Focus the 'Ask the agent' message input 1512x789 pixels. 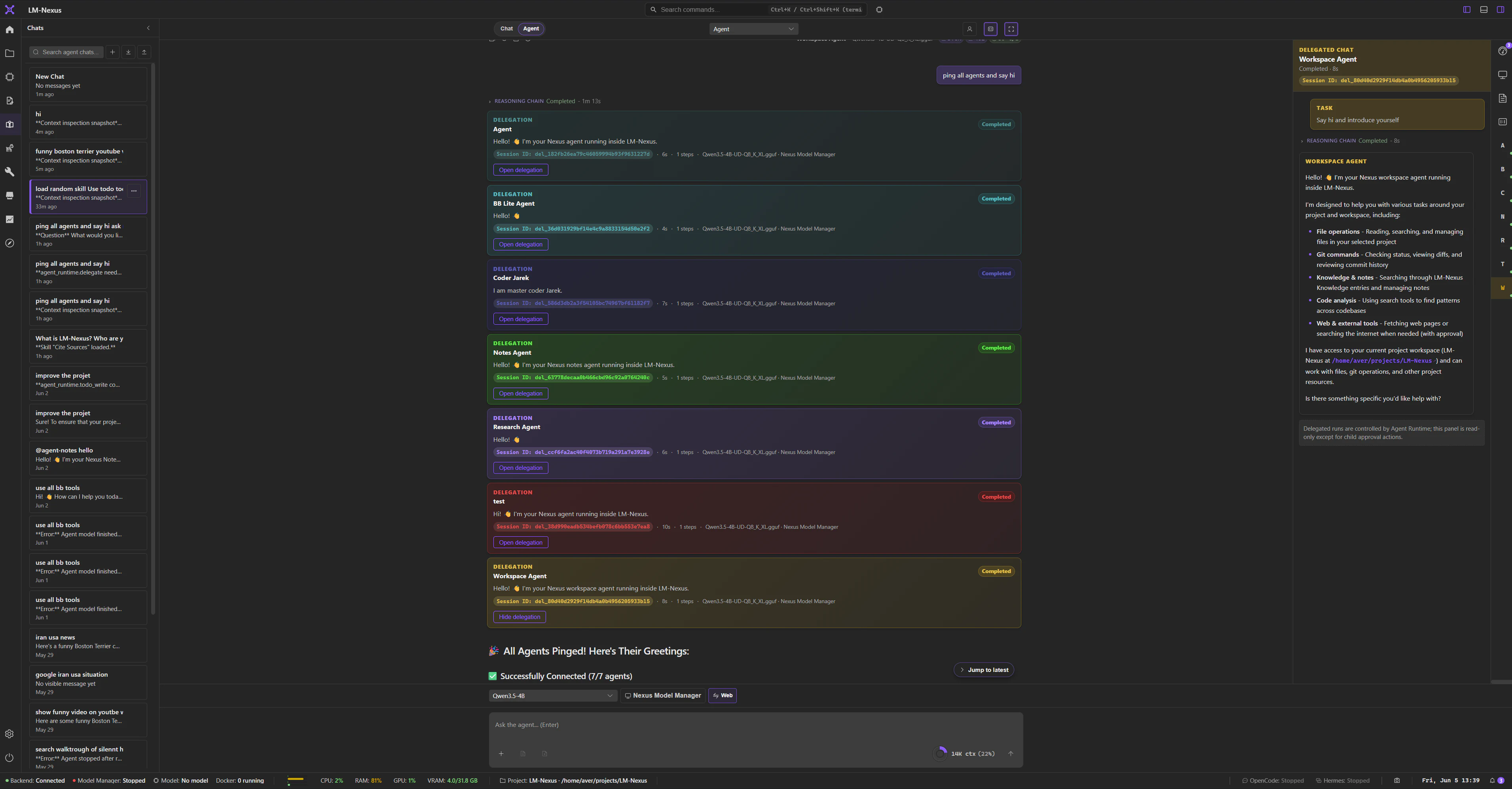pyautogui.click(x=755, y=725)
